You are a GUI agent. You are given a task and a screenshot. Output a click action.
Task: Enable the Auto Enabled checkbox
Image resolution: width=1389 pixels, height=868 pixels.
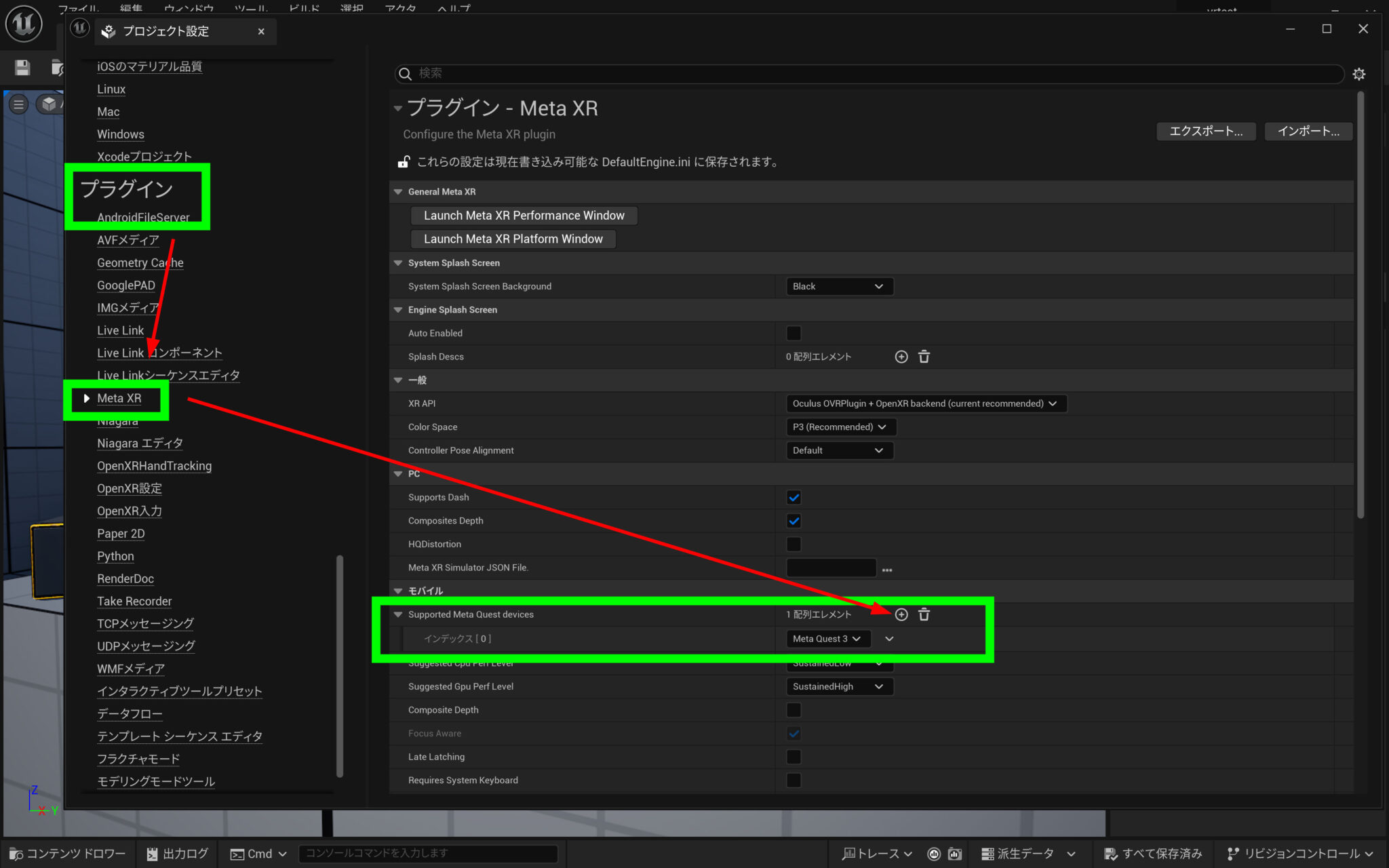coord(794,333)
